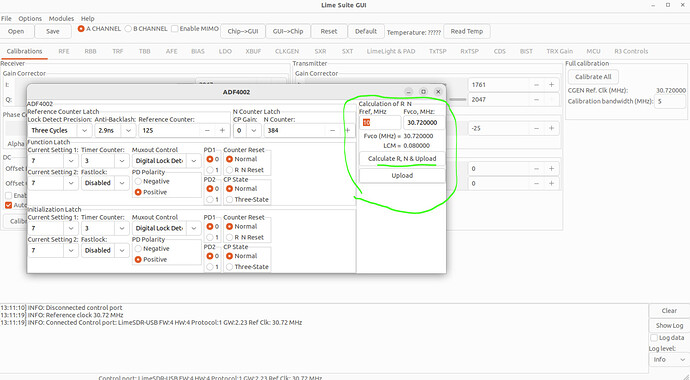The height and width of the screenshot is (380, 690).
Task: Click the Calibration bandwidth input field
Action: (x=670, y=101)
